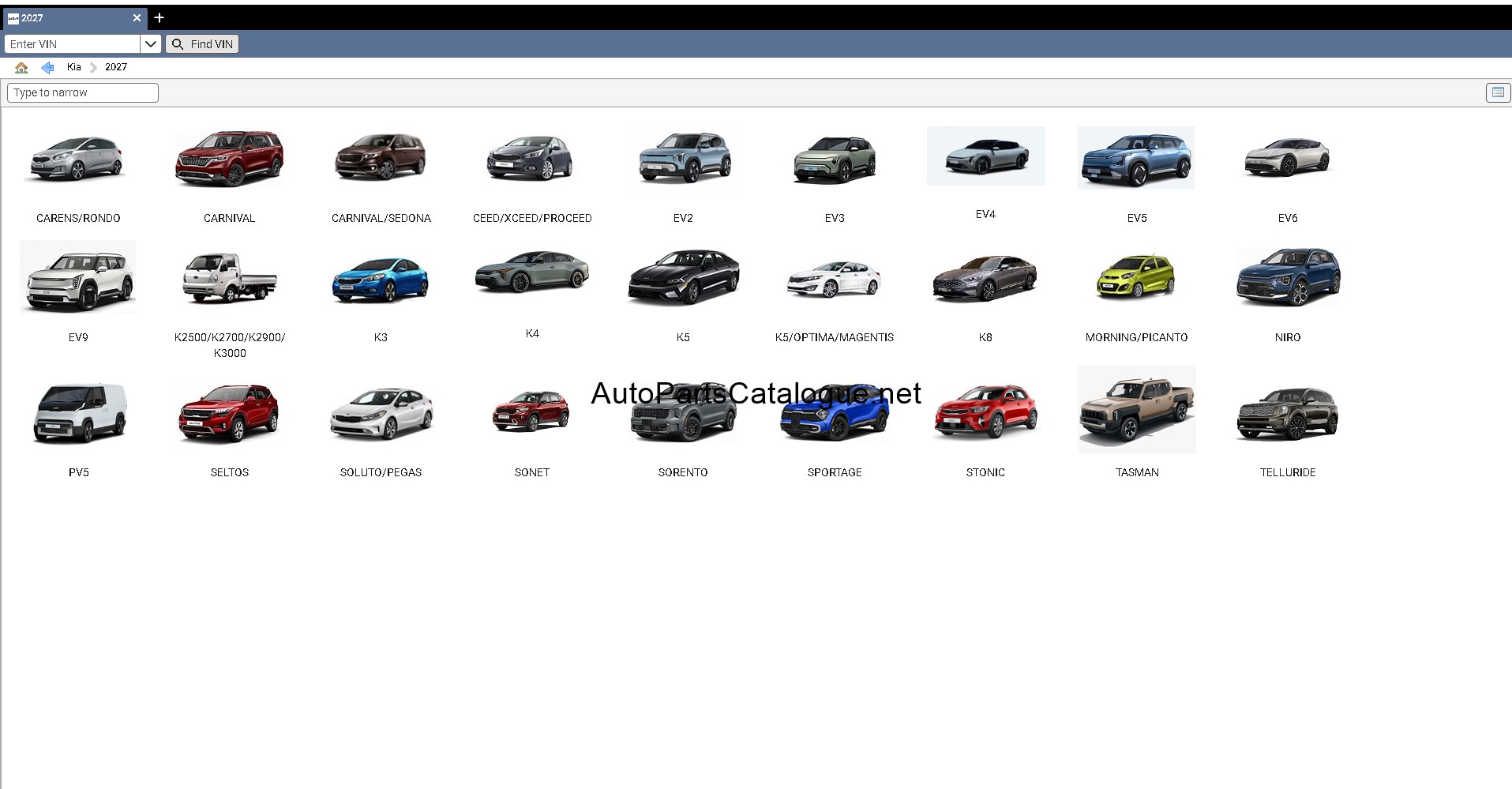Select the 2027 tab
Image resolution: width=1512 pixels, height=789 pixels.
(x=67, y=17)
